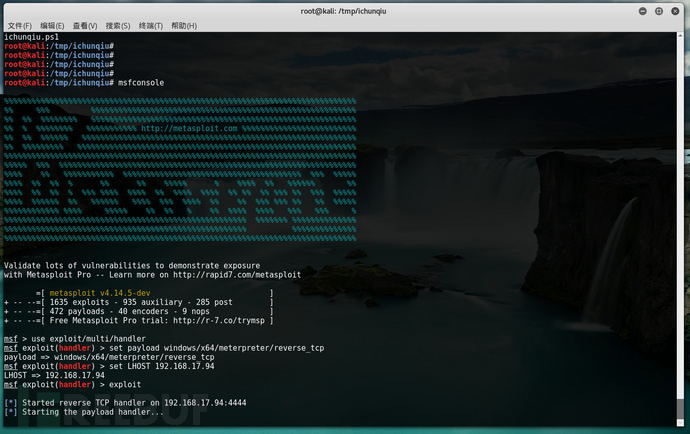Image resolution: width=690 pixels, height=434 pixels.
Task: Click the 'exploit' command at the prompt
Action: 125,385
